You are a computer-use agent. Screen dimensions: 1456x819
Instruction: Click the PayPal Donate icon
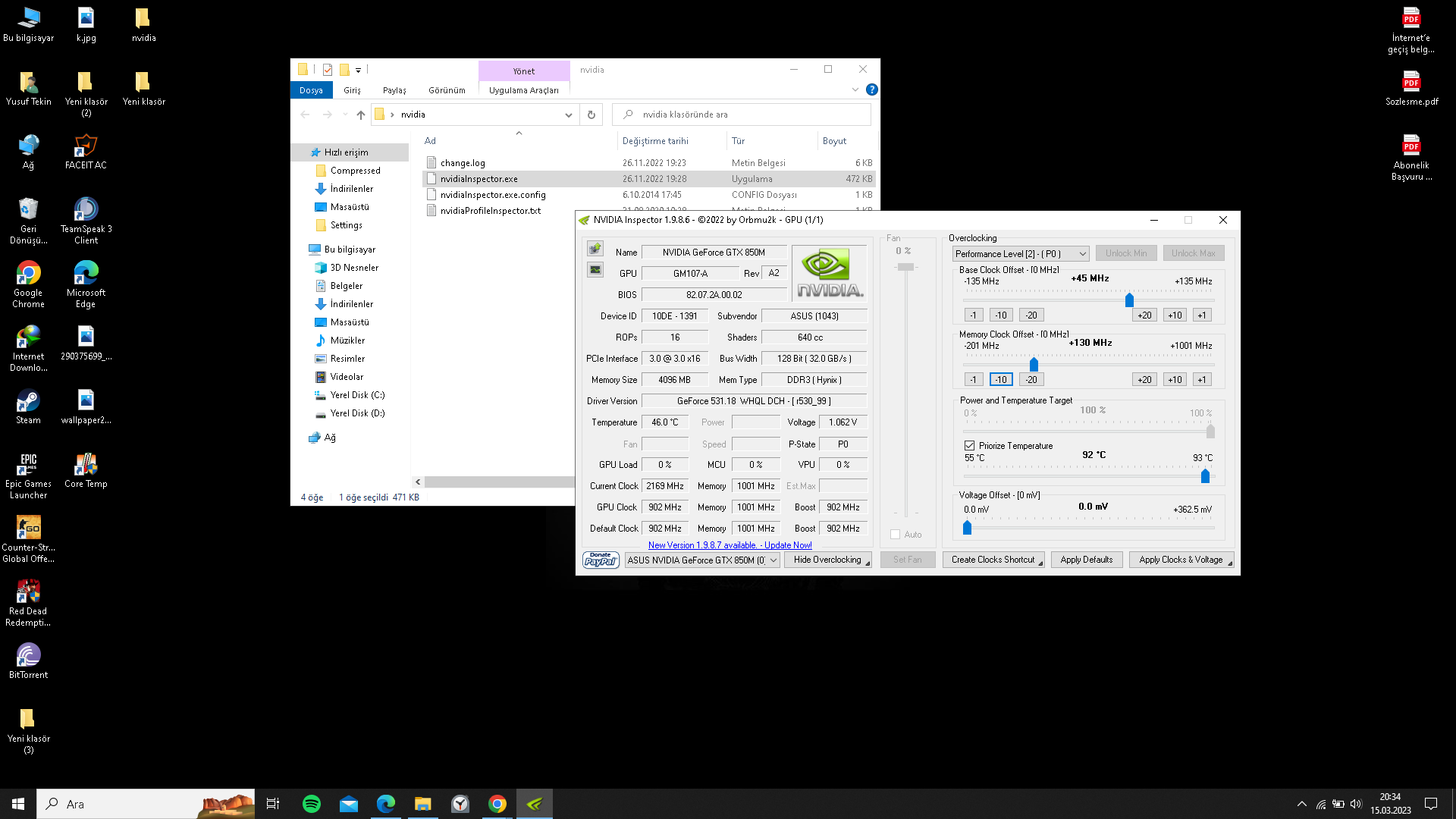coord(601,560)
